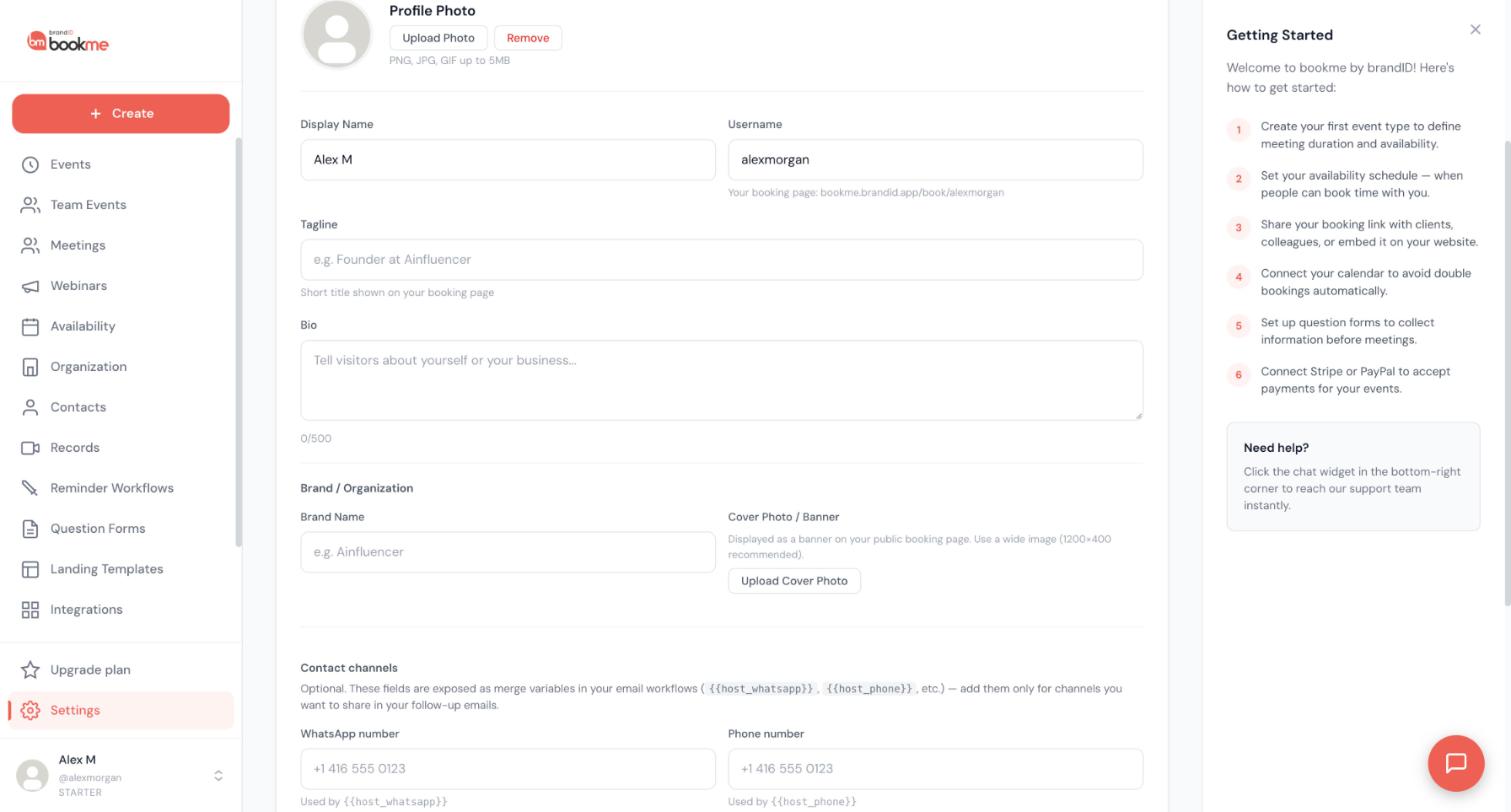
Task: Click Upgrade plan link
Action: click(120, 670)
